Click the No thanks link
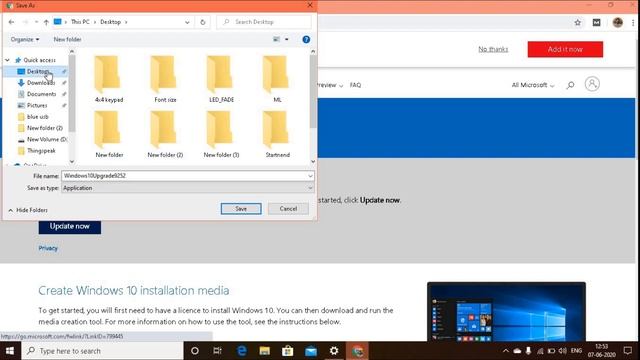 pyautogui.click(x=493, y=49)
